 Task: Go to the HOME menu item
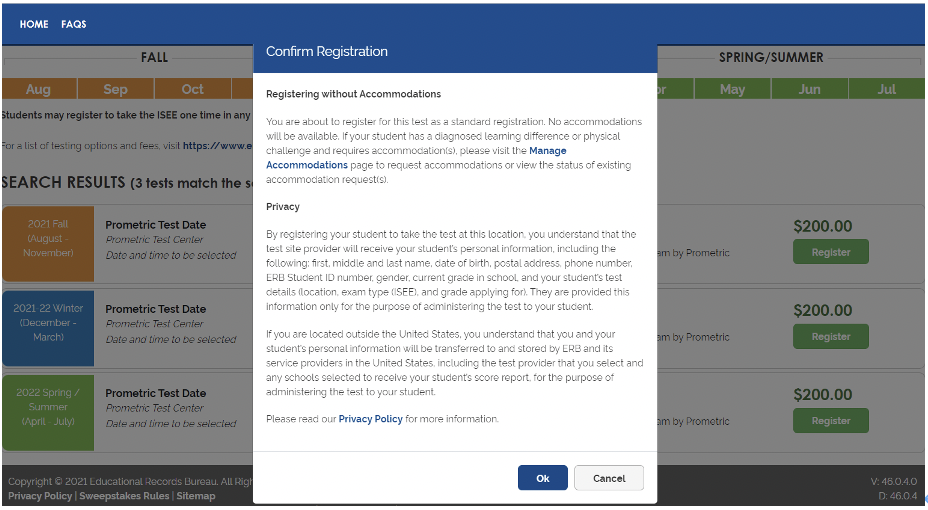34,24
